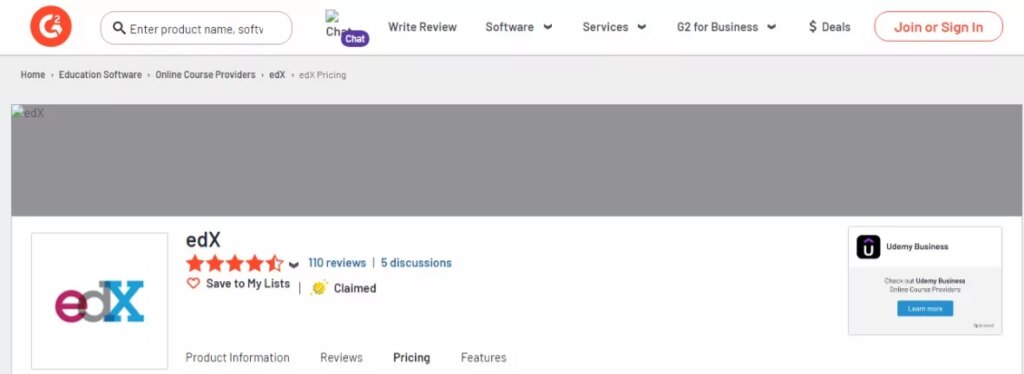Open the 5 discussions link
Screen dimensions: 1024x374
point(416,262)
